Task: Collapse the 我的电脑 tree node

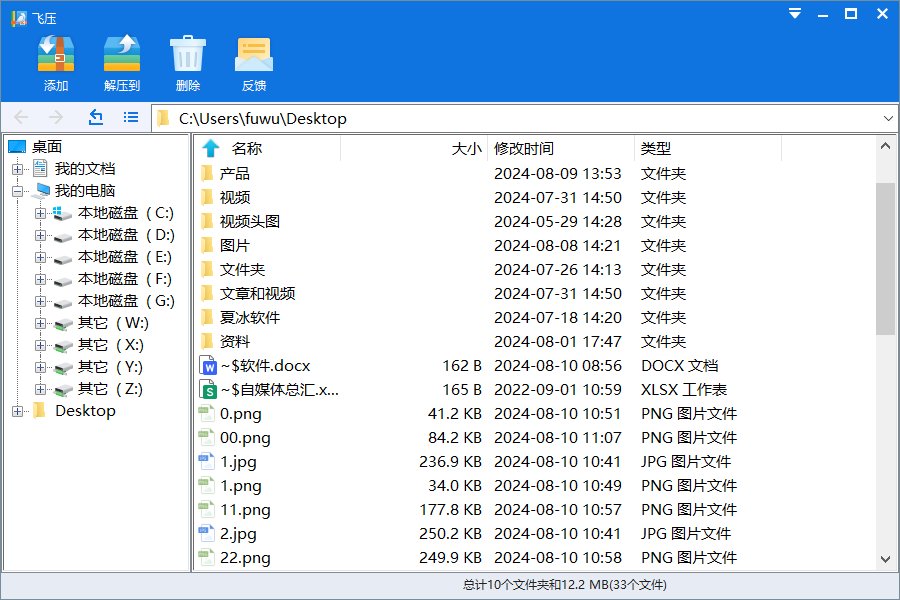Action: pyautogui.click(x=17, y=191)
